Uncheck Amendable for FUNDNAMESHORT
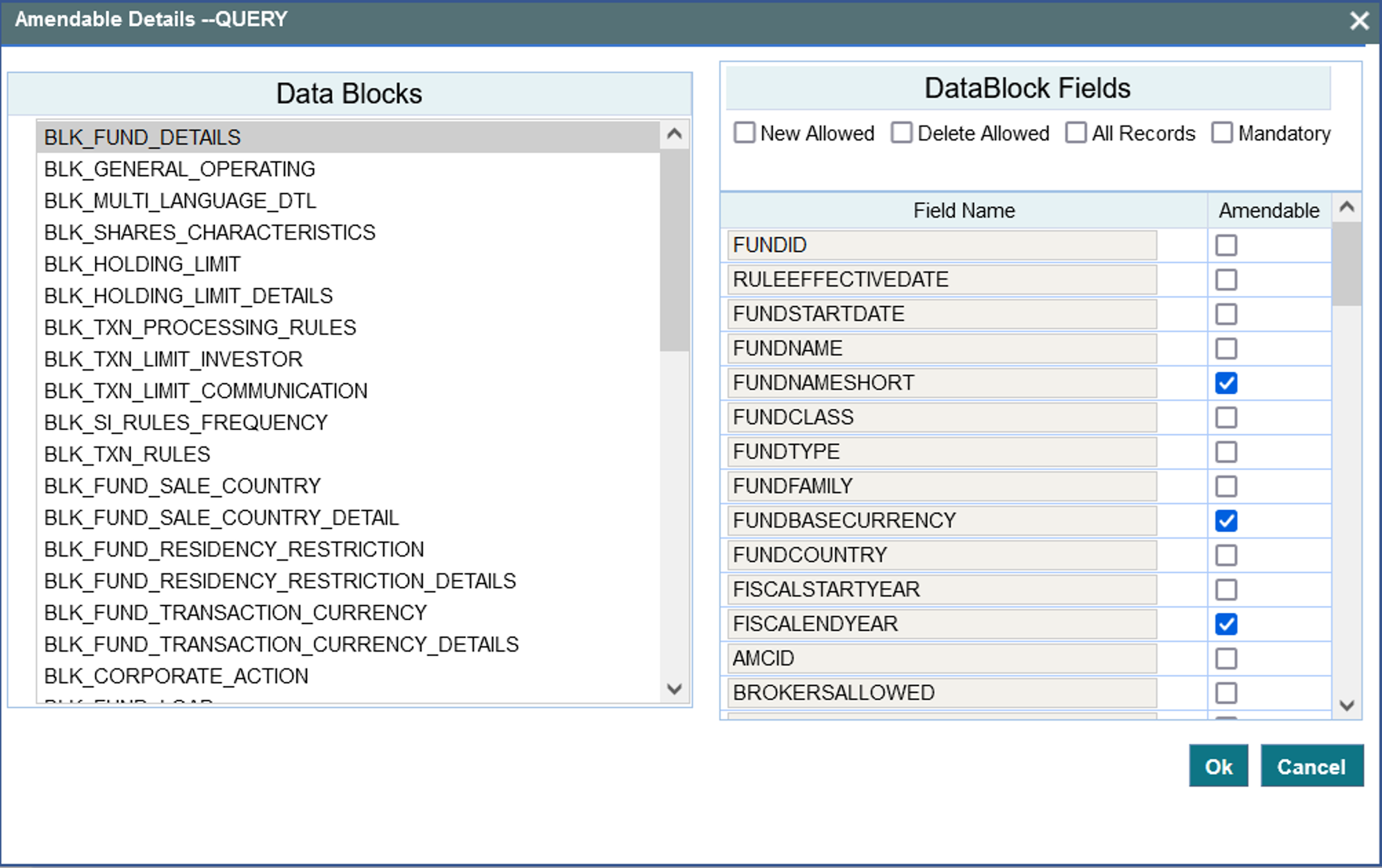Screen dimensions: 1382x868 (x=1226, y=383)
